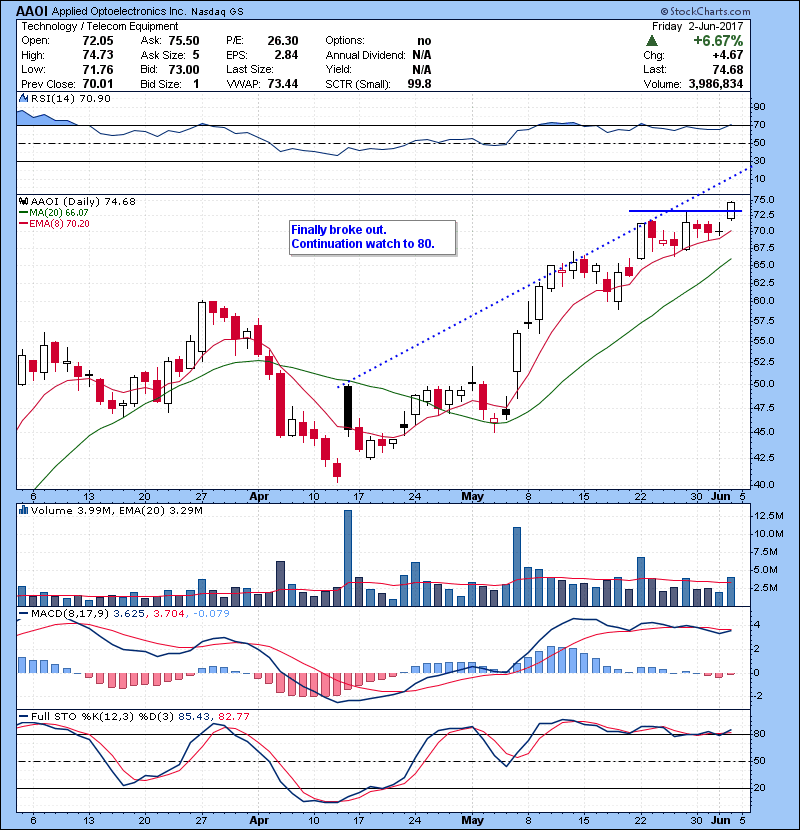Click the header Volume figure 3,986,834
This screenshot has height=830, width=800.
[x=715, y=84]
